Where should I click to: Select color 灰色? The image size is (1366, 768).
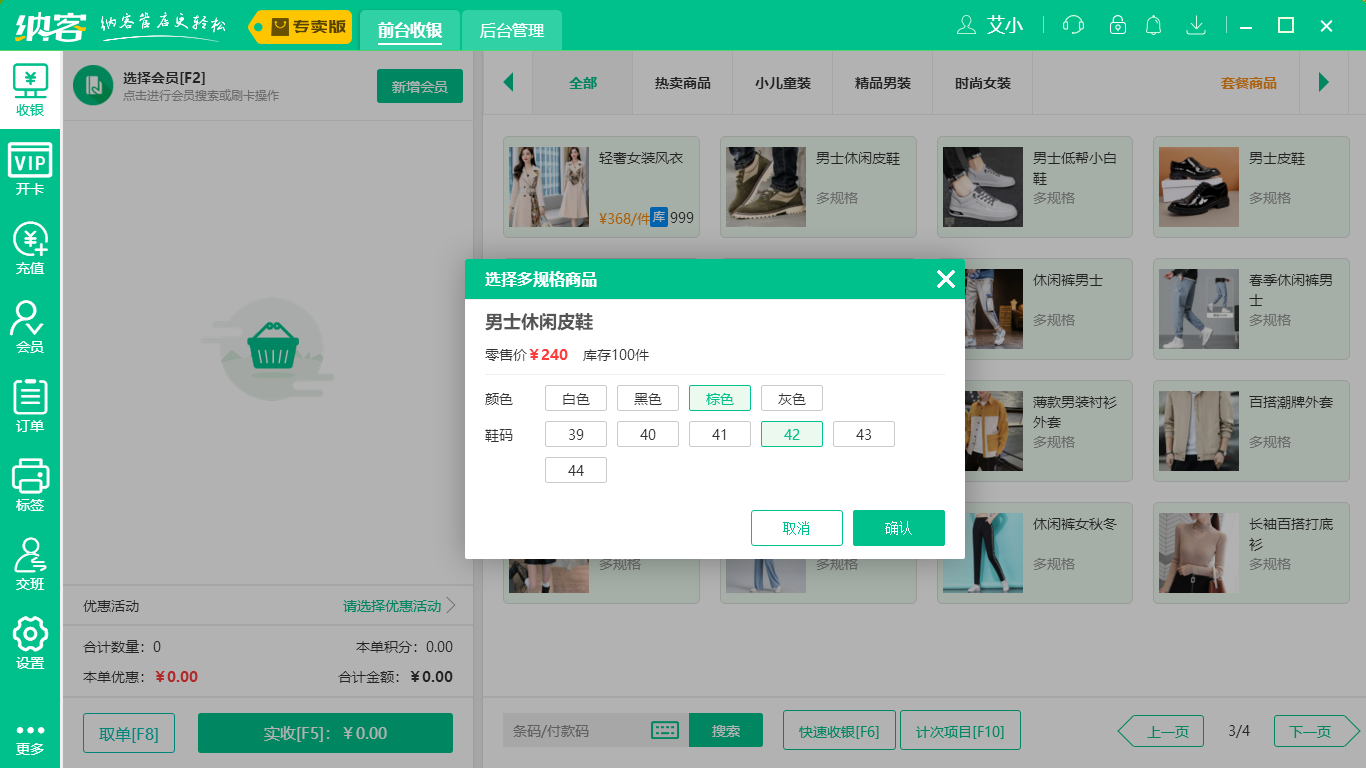click(792, 398)
